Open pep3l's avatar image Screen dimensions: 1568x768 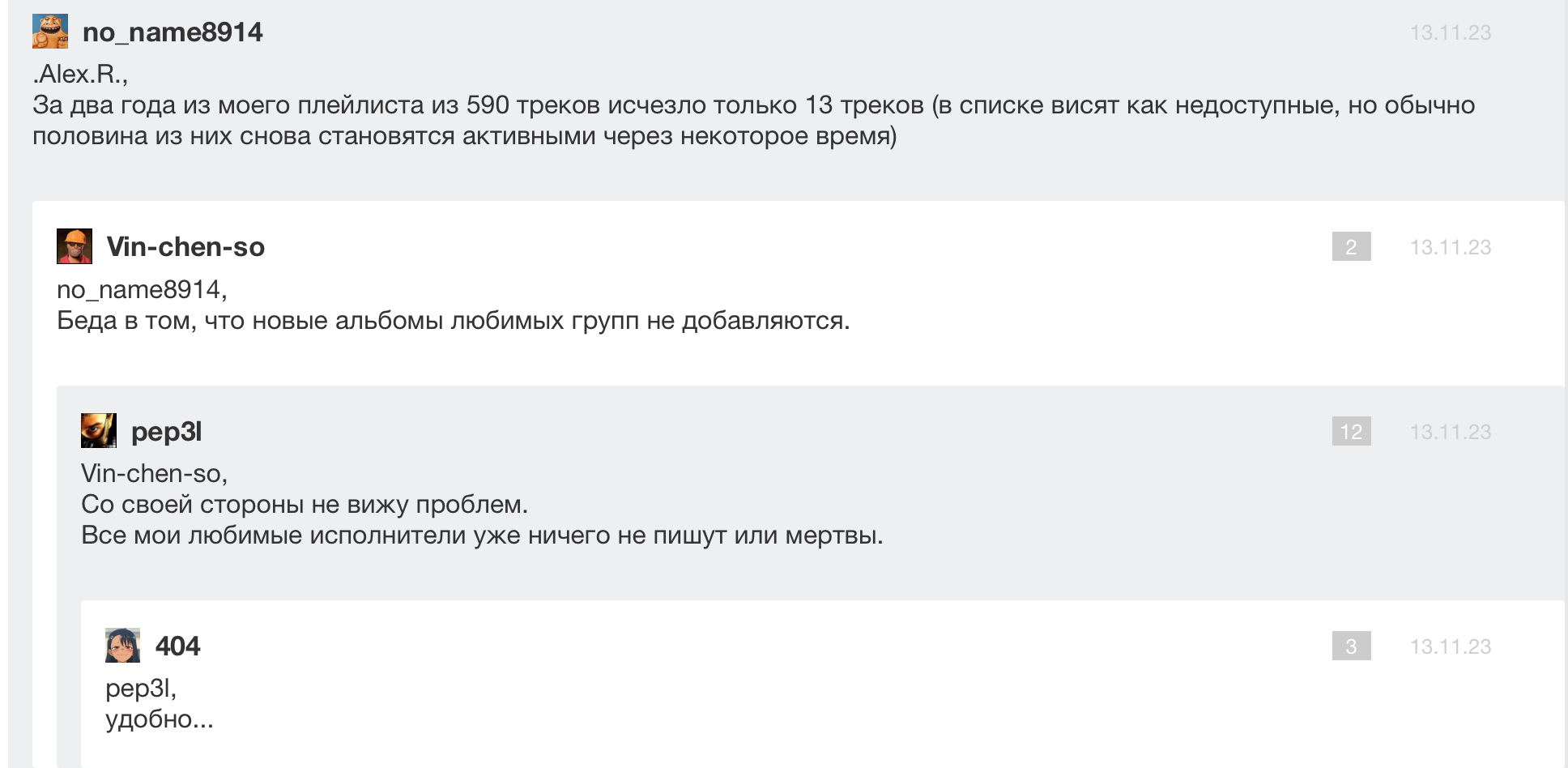pos(99,431)
